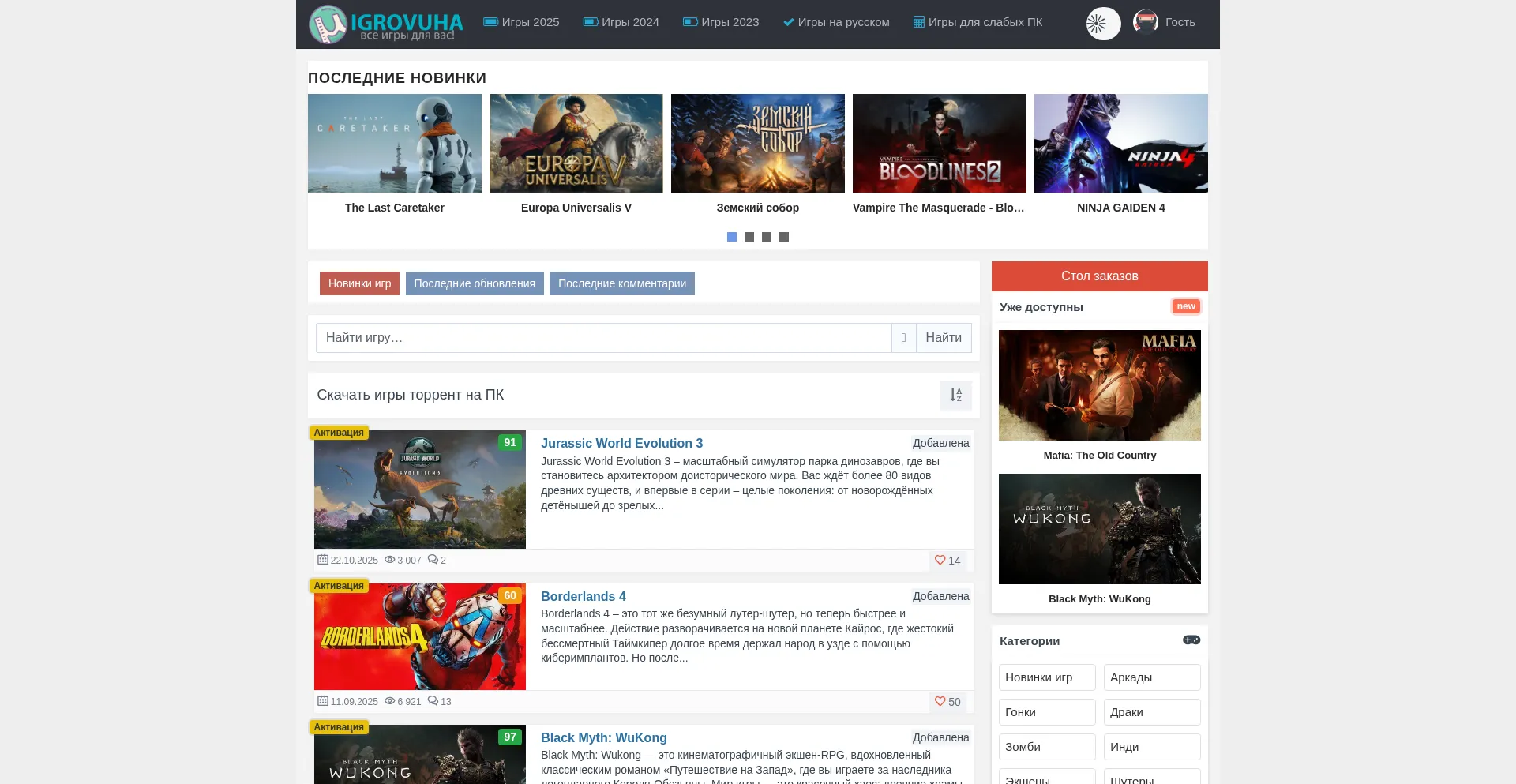Open the Black Myth: WuKong title link
1516x784 pixels.
coord(603,737)
